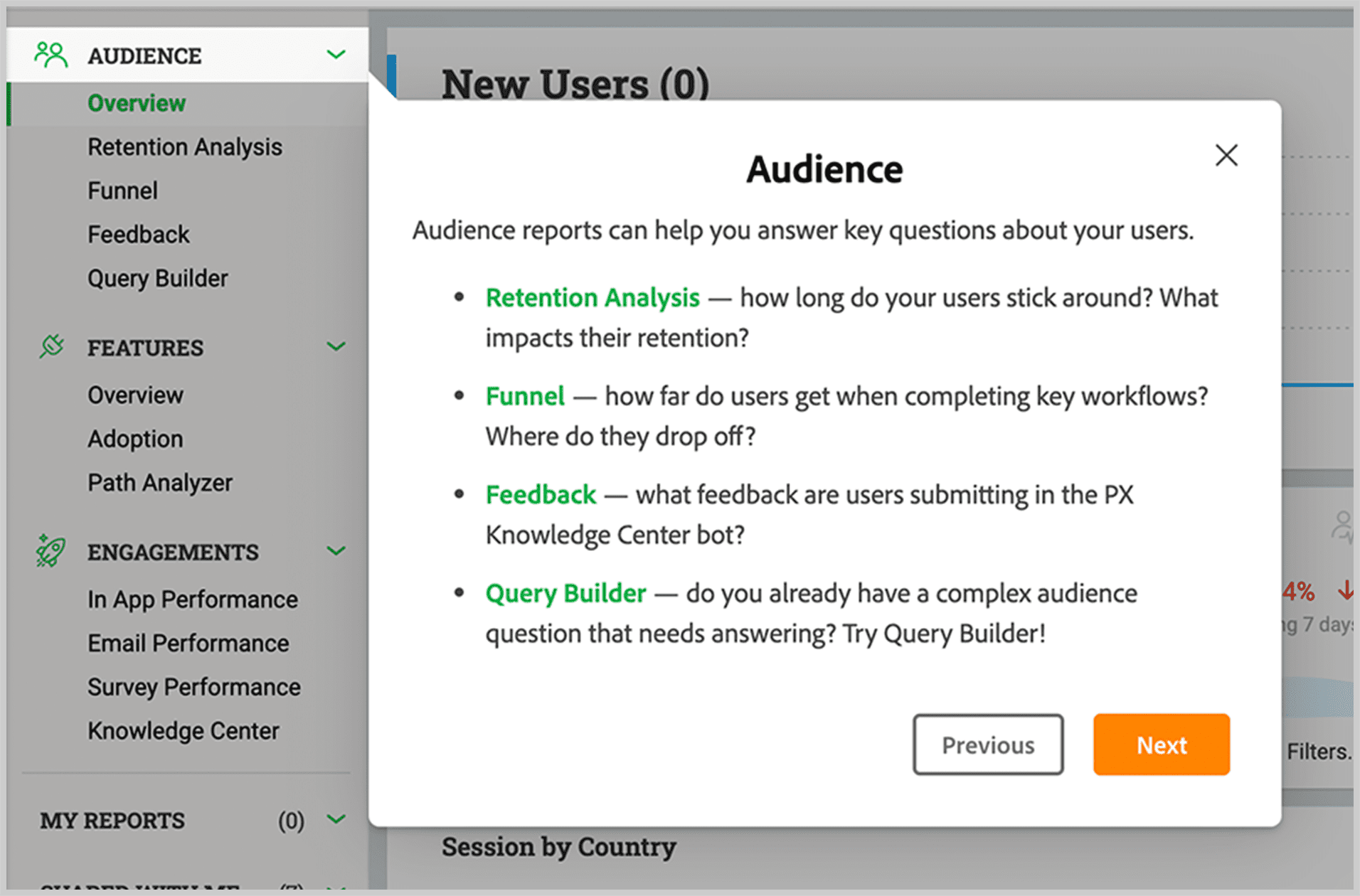Open the Query Builder link in dialog

tap(565, 593)
